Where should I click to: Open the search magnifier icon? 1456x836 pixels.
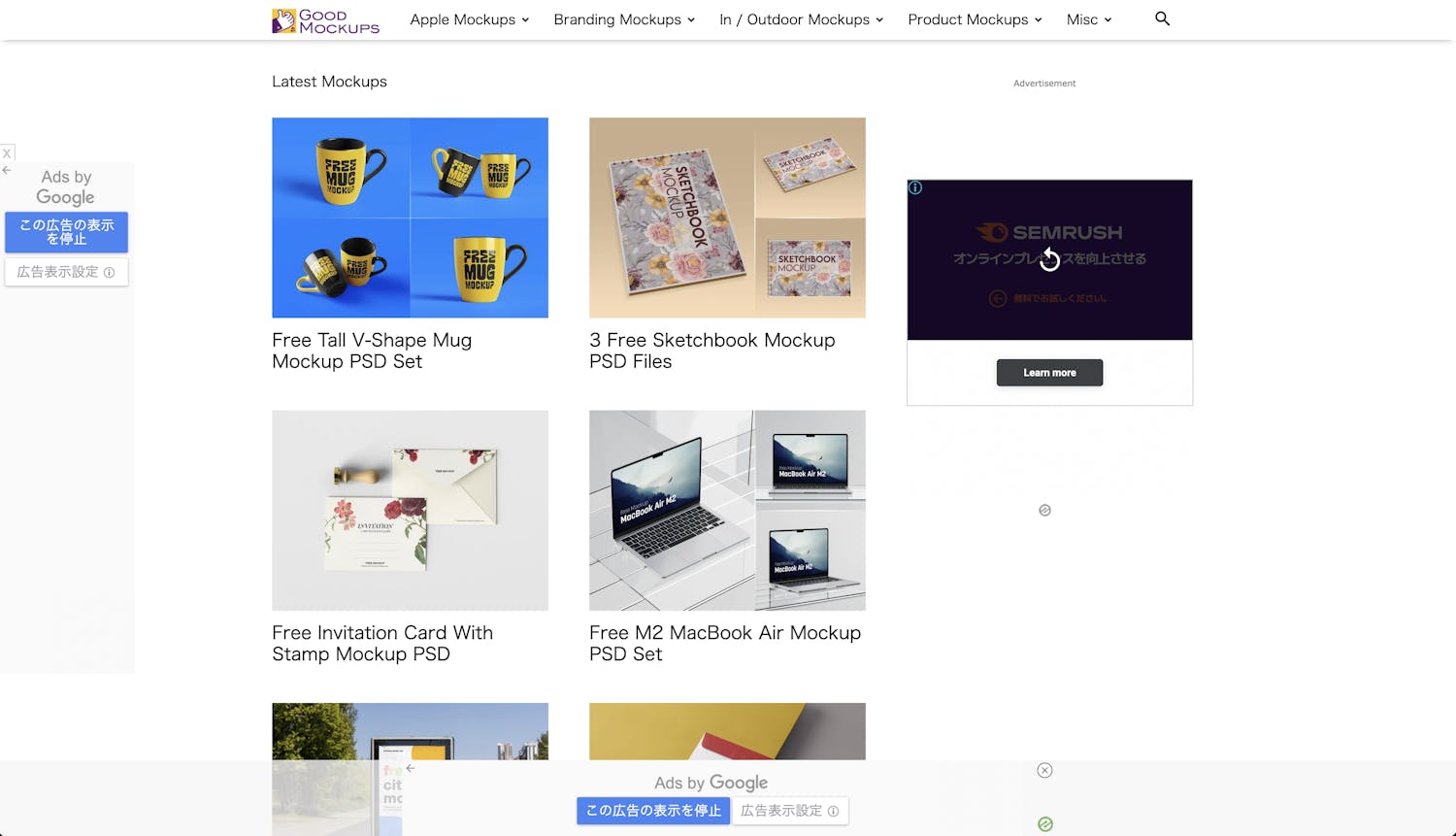(x=1162, y=19)
